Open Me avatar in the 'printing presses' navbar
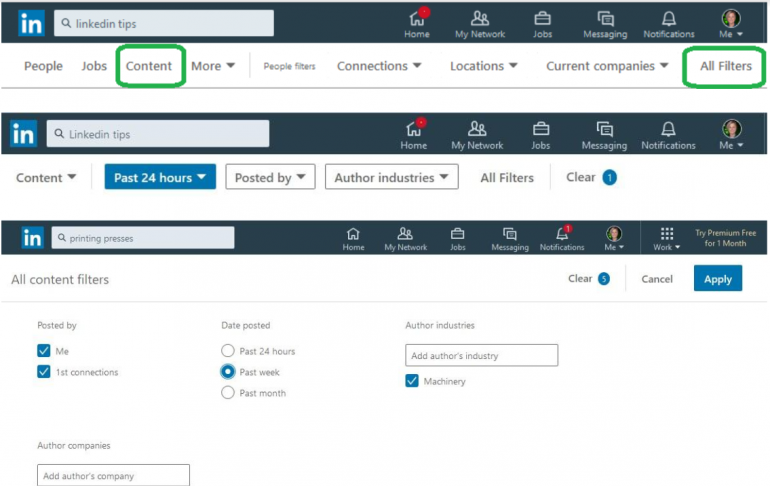Viewport: 770px width, 486px height. coord(614,234)
